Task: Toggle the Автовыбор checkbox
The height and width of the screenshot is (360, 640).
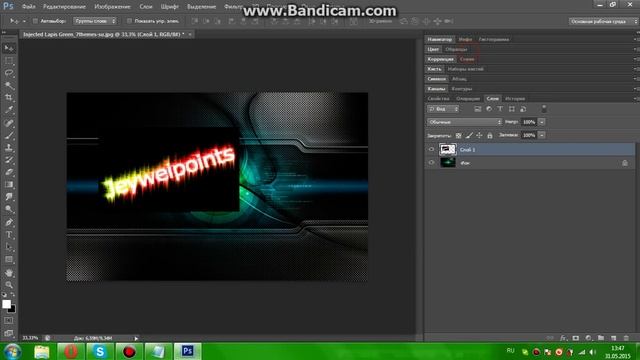Action: [35, 21]
